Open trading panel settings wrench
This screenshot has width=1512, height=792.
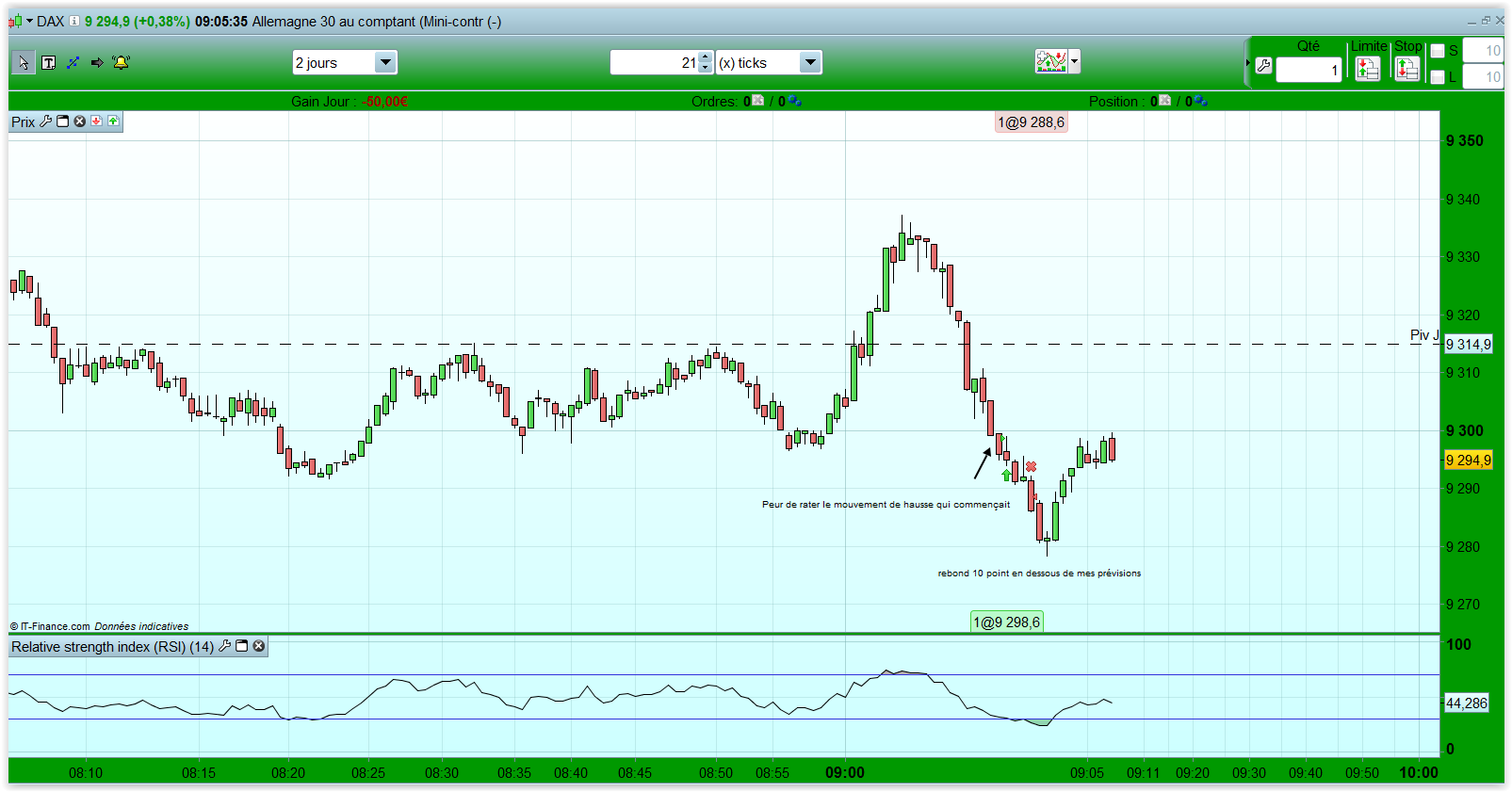tap(1264, 66)
